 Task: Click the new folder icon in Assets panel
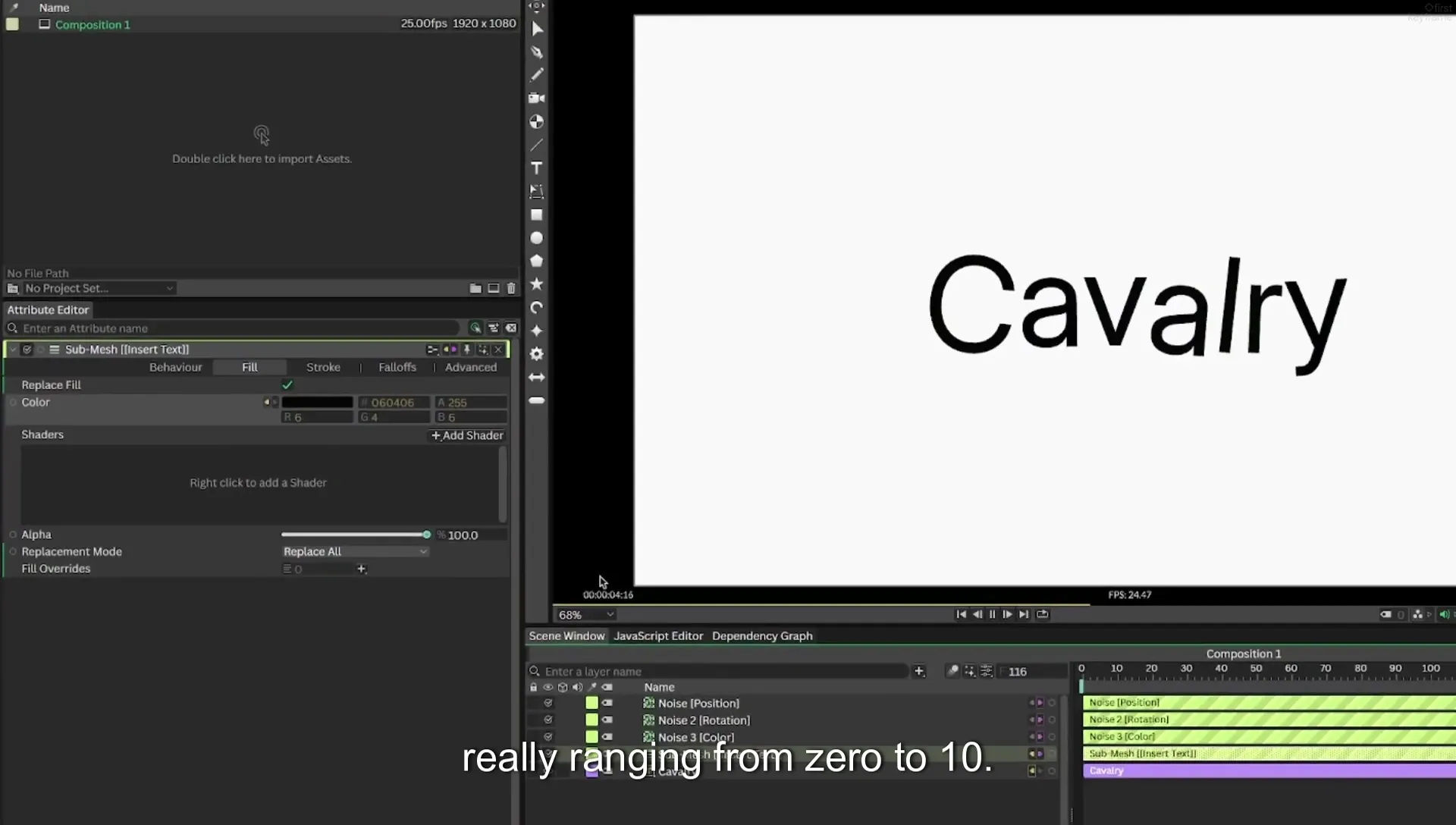point(475,288)
